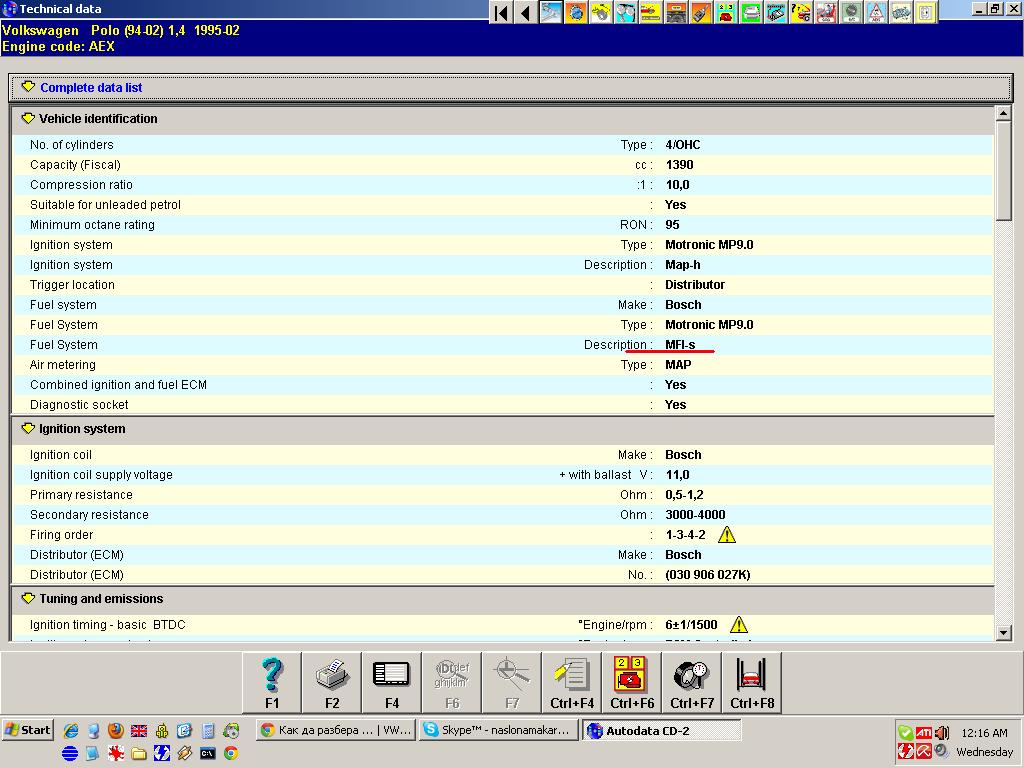The height and width of the screenshot is (768, 1024).
Task: Click the previous page arrow in toolbar
Action: click(525, 13)
